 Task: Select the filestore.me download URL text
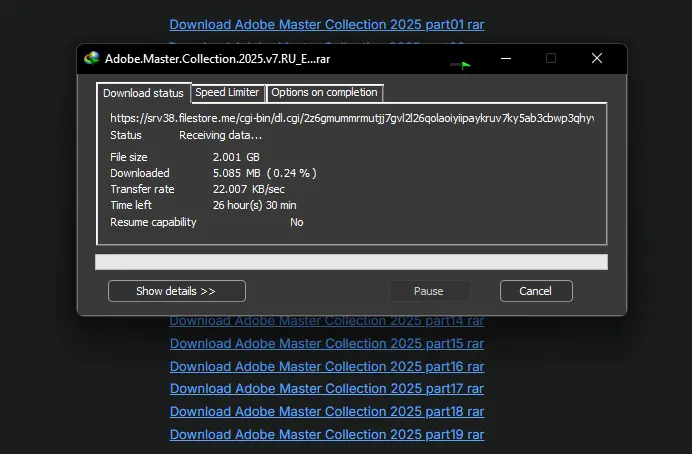pyautogui.click(x=352, y=118)
